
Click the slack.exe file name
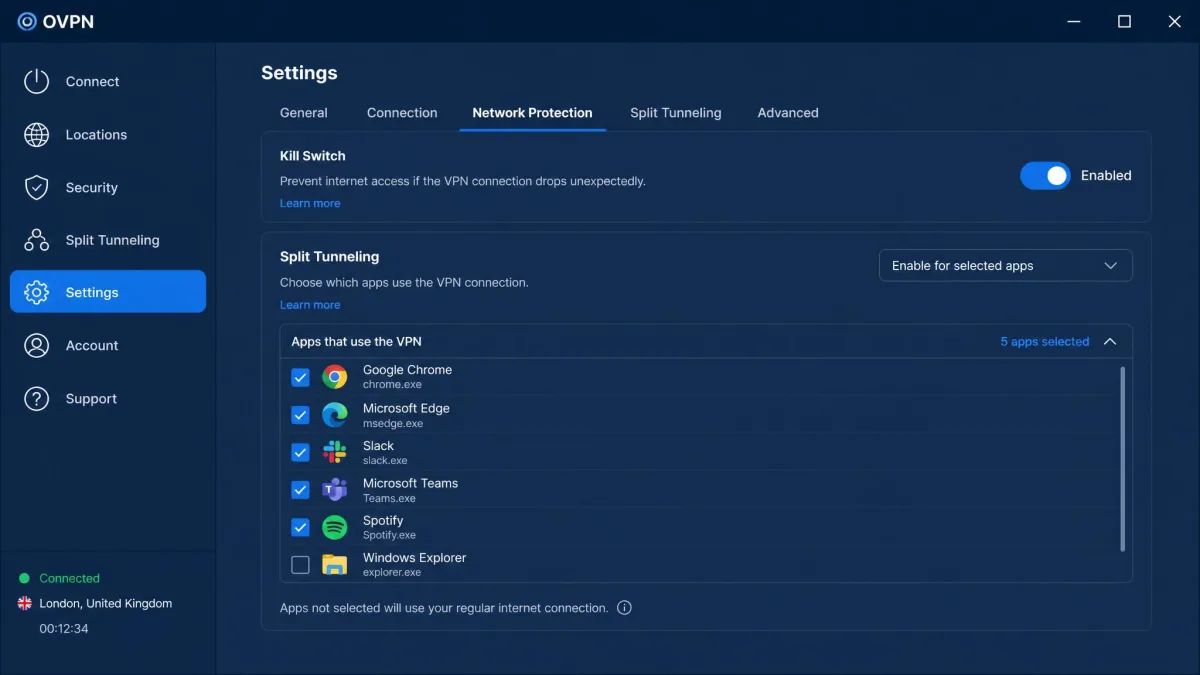385,461
